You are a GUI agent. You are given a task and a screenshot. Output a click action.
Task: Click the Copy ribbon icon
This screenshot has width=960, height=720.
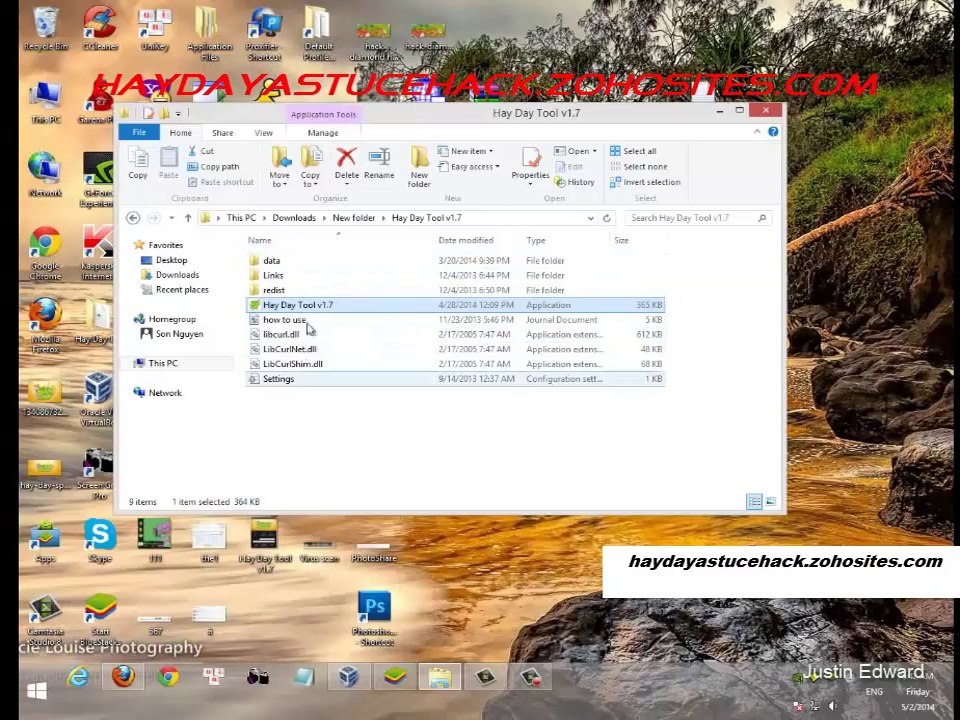click(138, 163)
